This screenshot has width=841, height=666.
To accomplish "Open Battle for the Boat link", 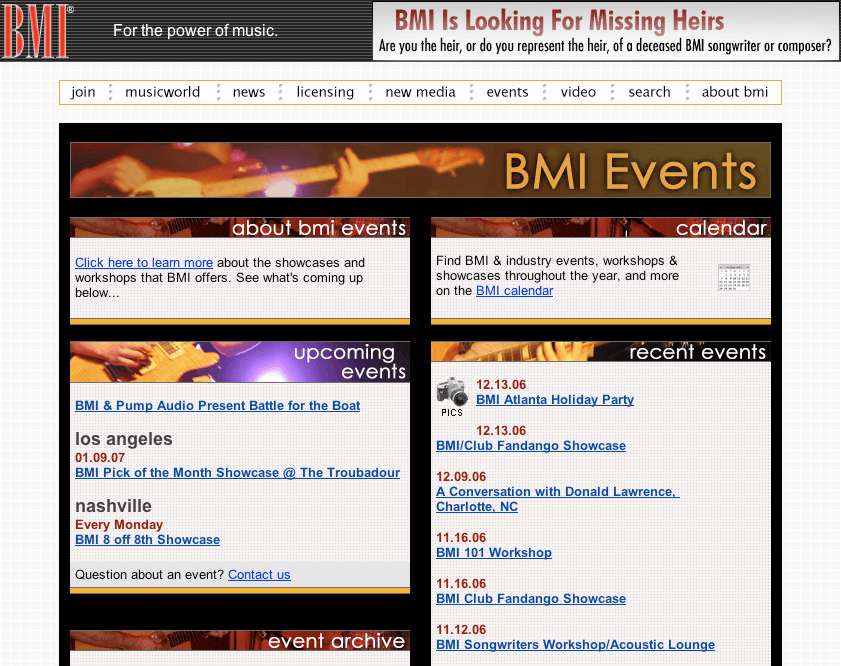I will click(217, 406).
